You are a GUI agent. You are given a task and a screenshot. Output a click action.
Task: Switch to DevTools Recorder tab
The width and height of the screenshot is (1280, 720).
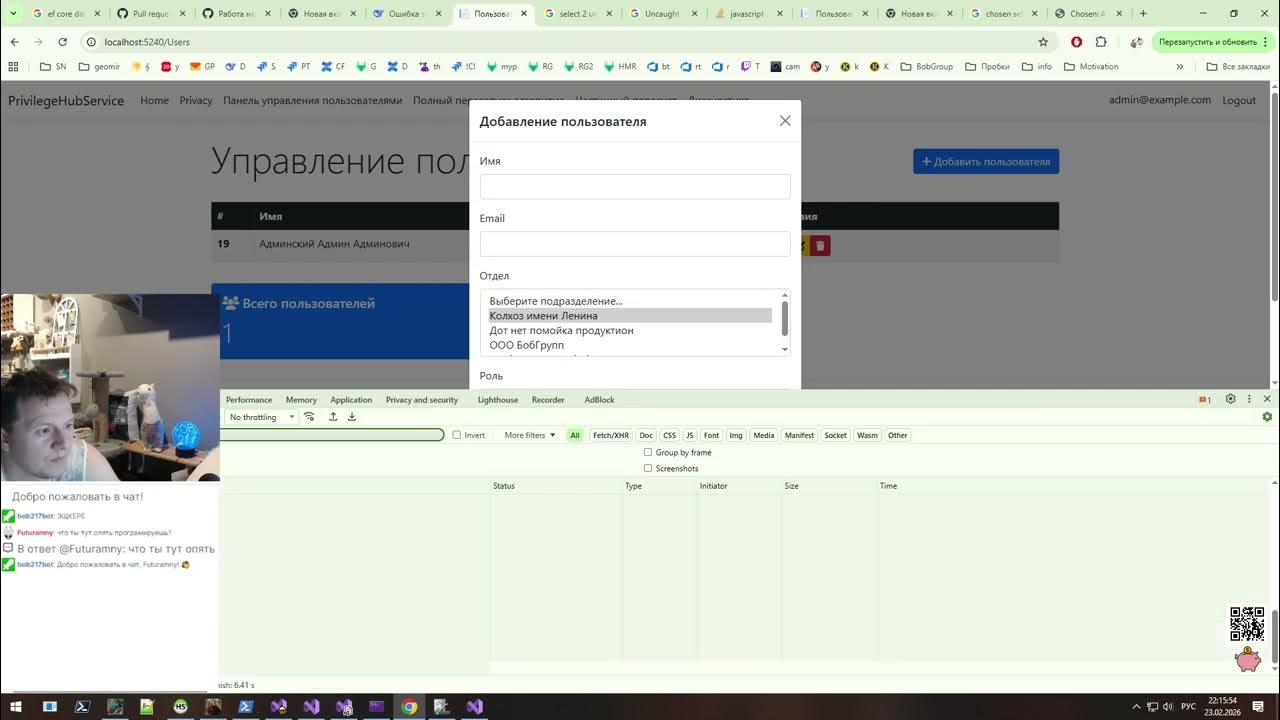pos(548,400)
